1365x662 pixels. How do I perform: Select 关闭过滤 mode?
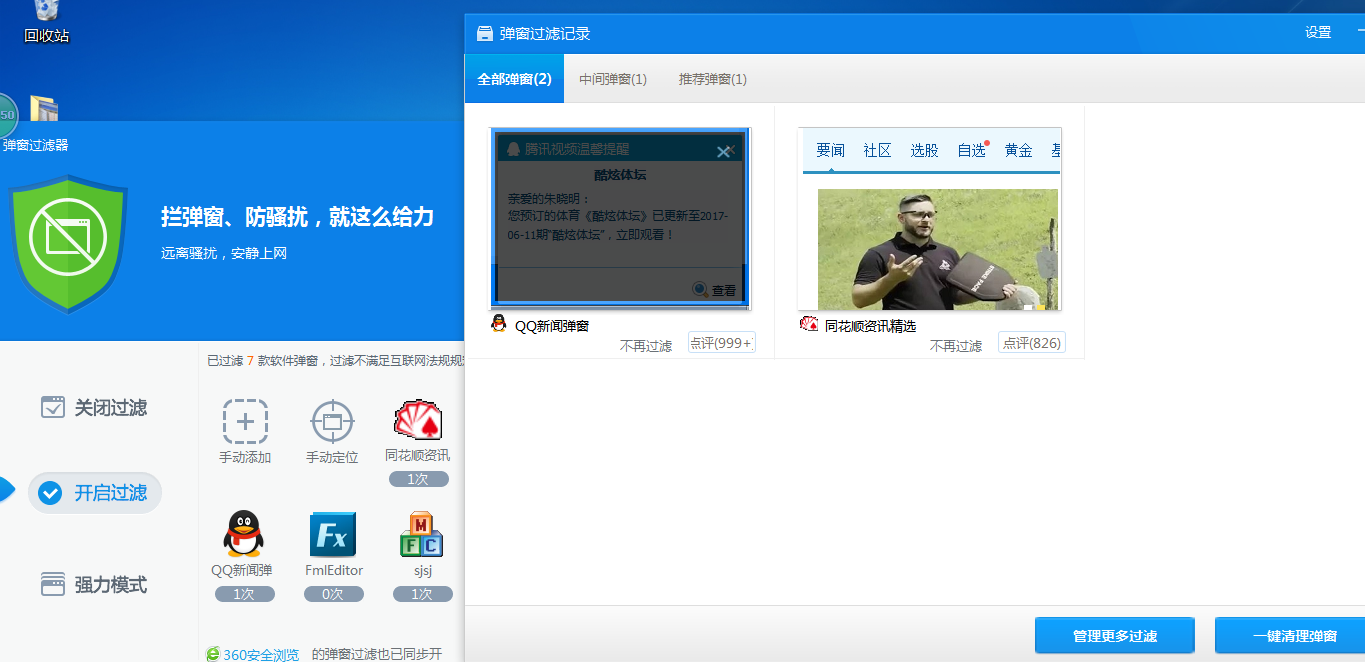coord(94,407)
